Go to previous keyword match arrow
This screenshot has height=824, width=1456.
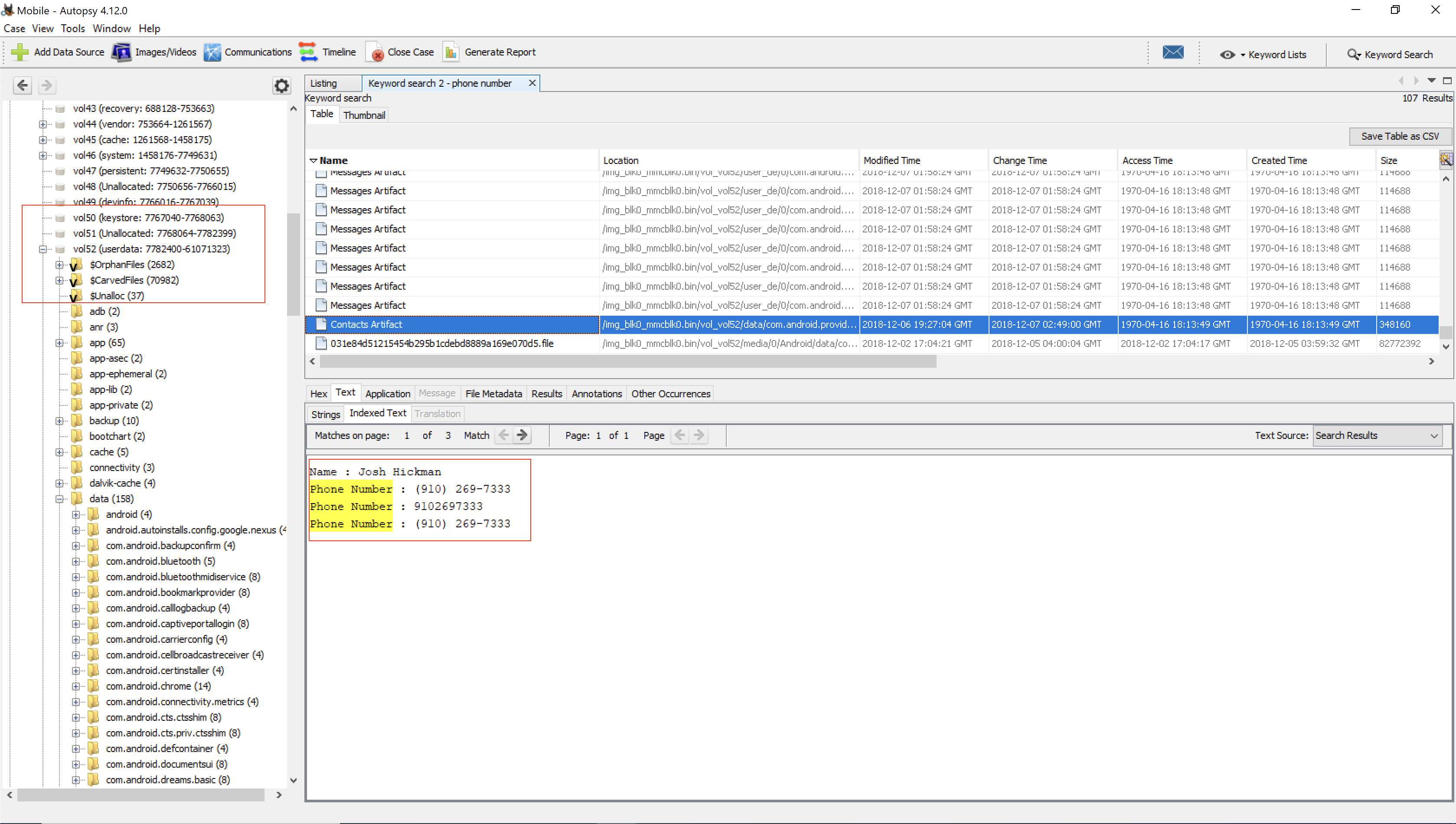[x=503, y=435]
